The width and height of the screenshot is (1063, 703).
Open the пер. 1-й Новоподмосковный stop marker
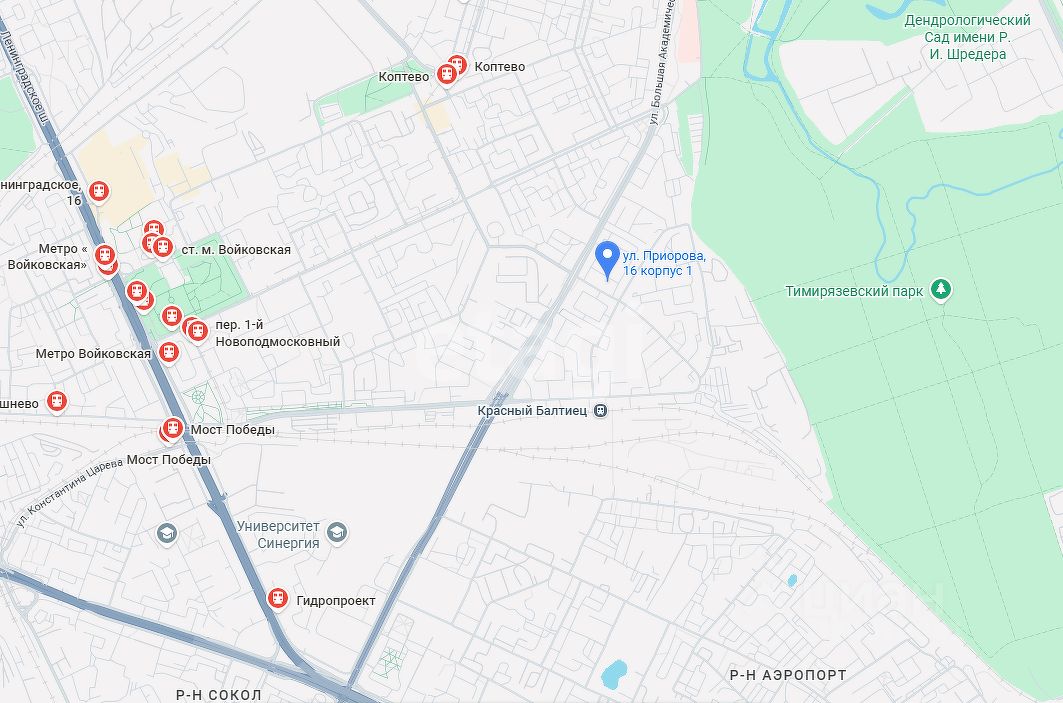197,332
